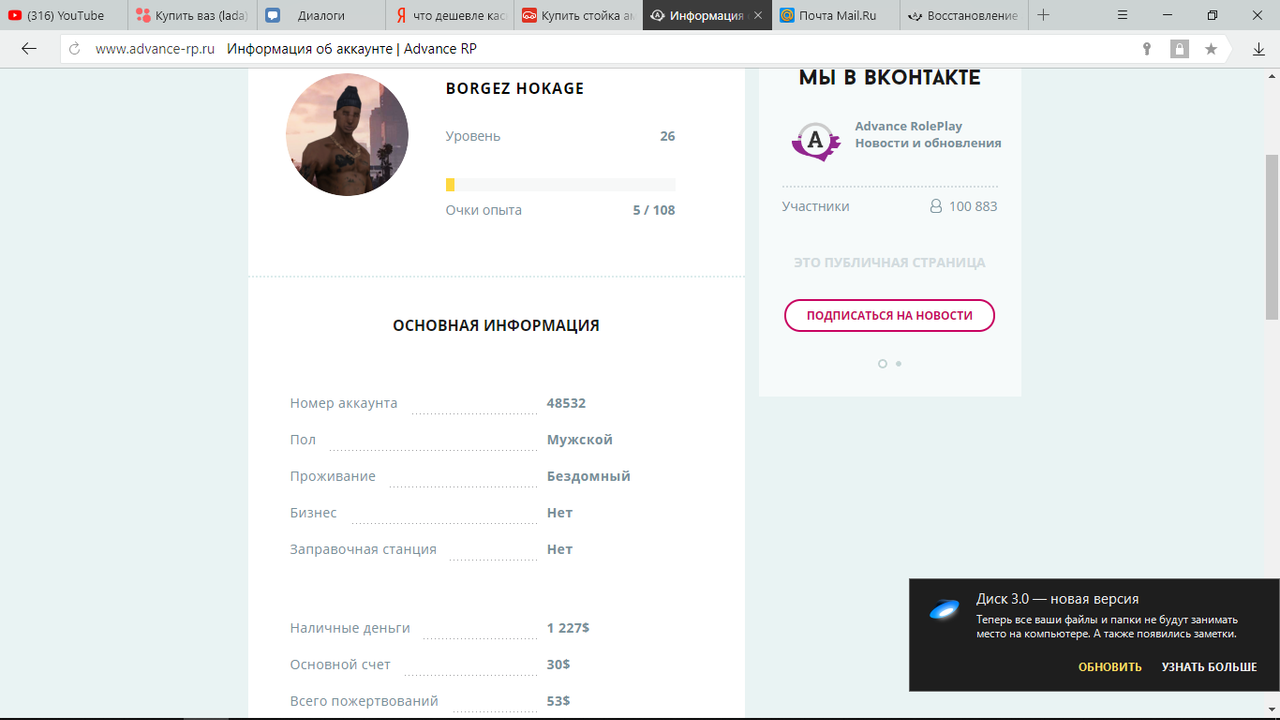The image size is (1280, 720).
Task: Click the experience points progress bar
Action: pyautogui.click(x=560, y=185)
